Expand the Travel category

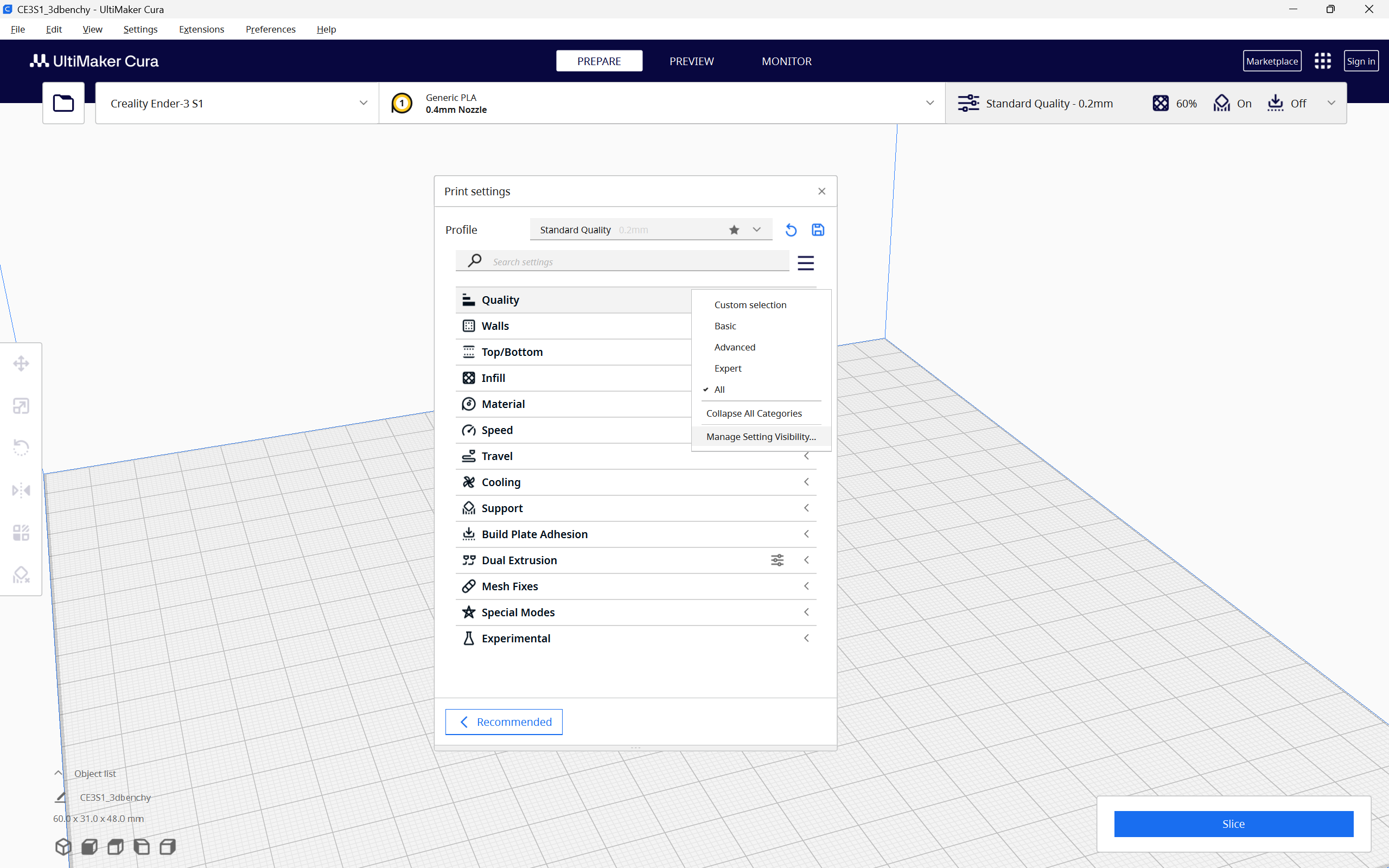(636, 456)
